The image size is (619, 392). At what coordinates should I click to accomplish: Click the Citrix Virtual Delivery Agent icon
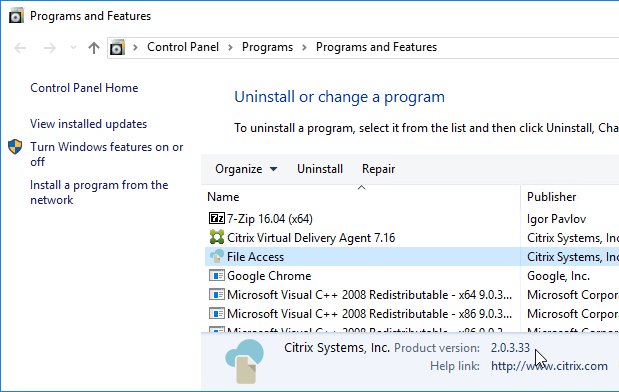pyautogui.click(x=216, y=237)
